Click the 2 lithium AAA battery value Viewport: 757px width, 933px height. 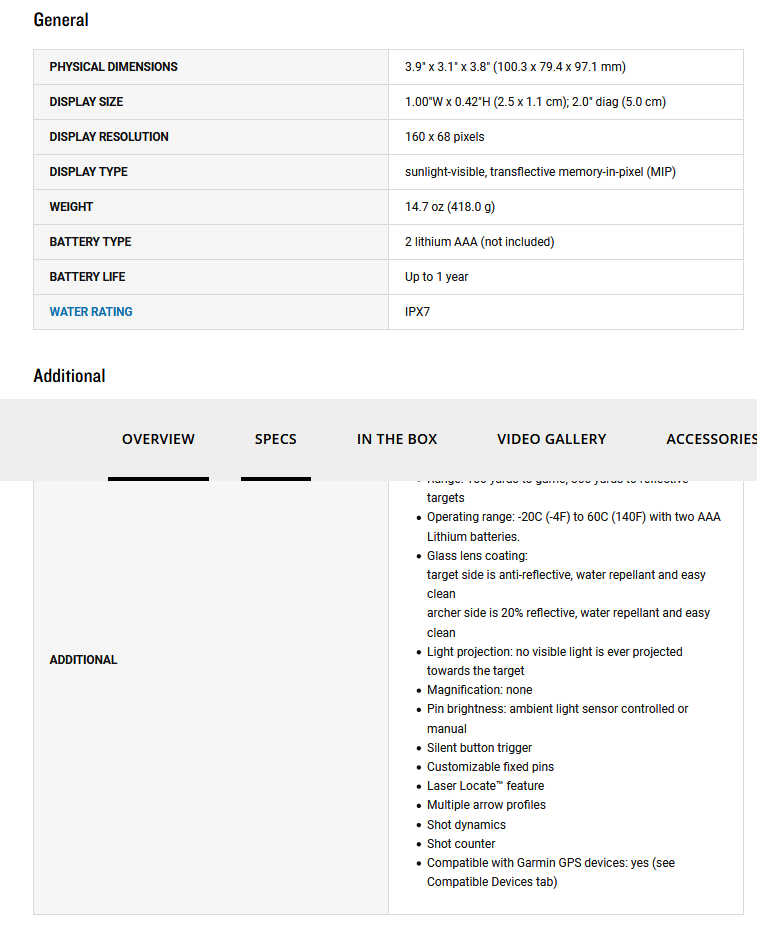tap(479, 242)
